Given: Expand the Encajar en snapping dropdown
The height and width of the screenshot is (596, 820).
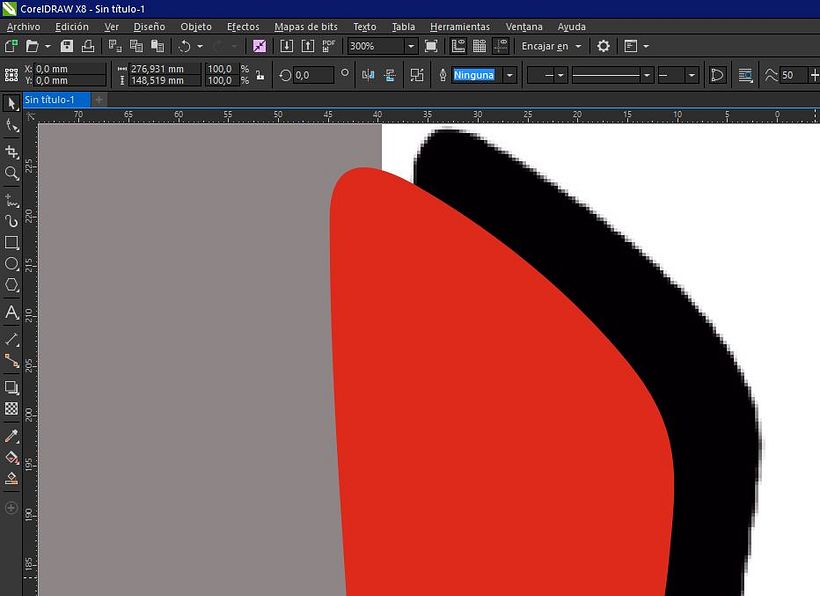Looking at the screenshot, I should pos(576,46).
